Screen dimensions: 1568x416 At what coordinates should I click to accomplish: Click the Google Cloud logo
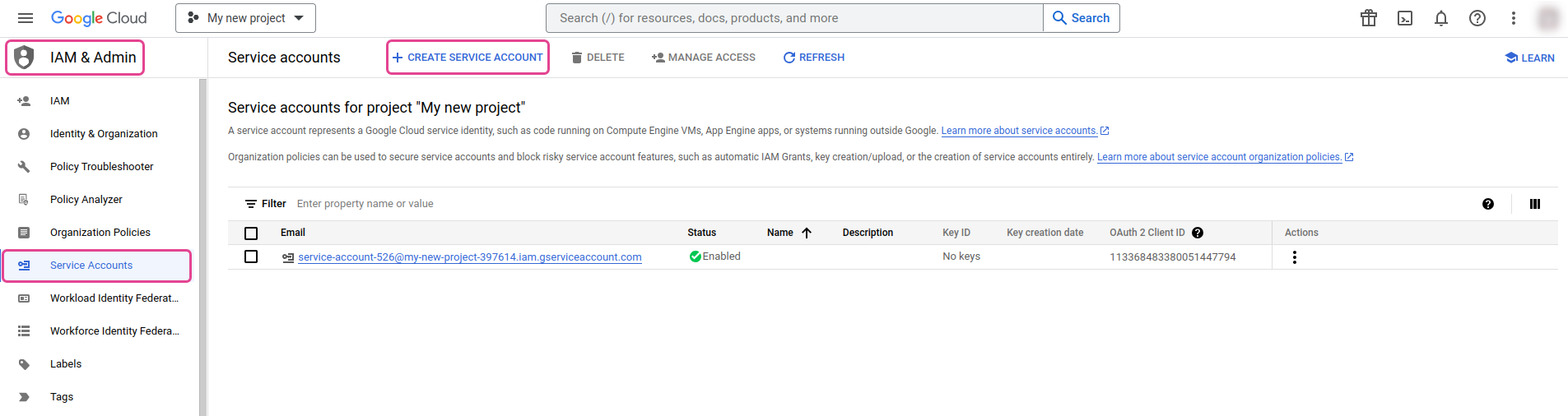[99, 18]
